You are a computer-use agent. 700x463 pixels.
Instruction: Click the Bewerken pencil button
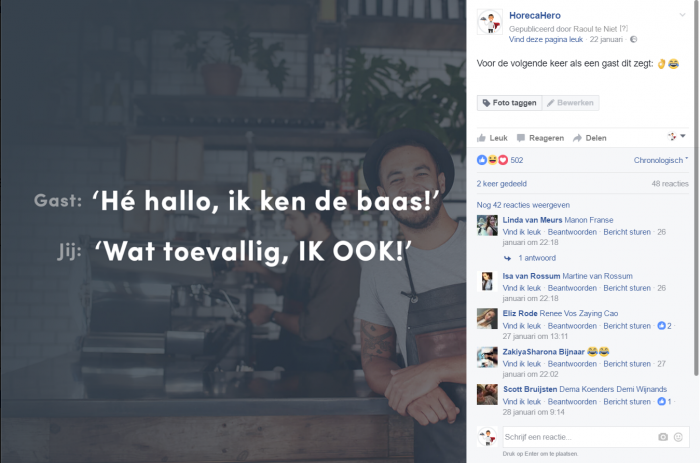click(x=571, y=103)
